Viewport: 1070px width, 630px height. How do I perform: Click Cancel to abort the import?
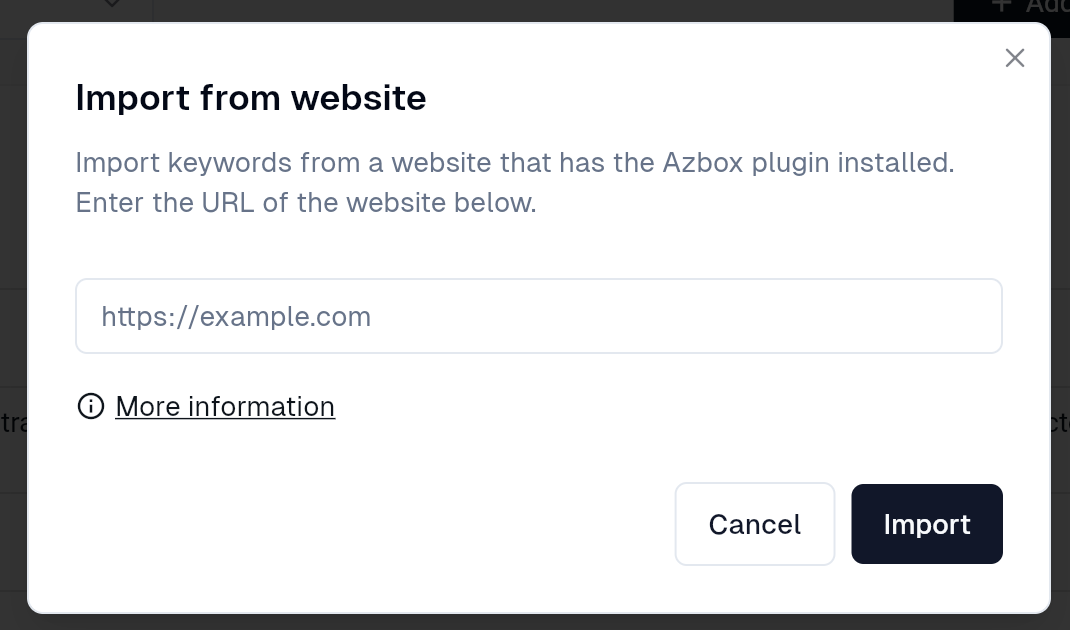point(754,524)
